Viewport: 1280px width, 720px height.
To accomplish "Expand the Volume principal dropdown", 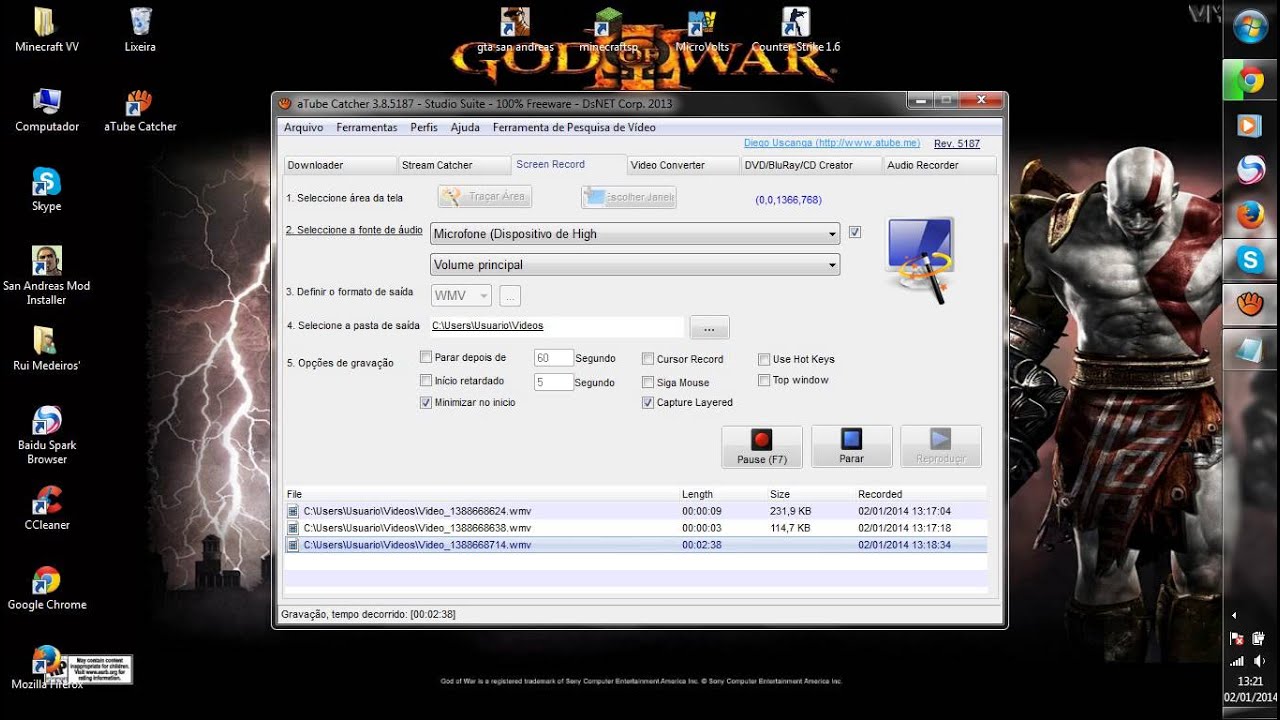I will coord(635,265).
